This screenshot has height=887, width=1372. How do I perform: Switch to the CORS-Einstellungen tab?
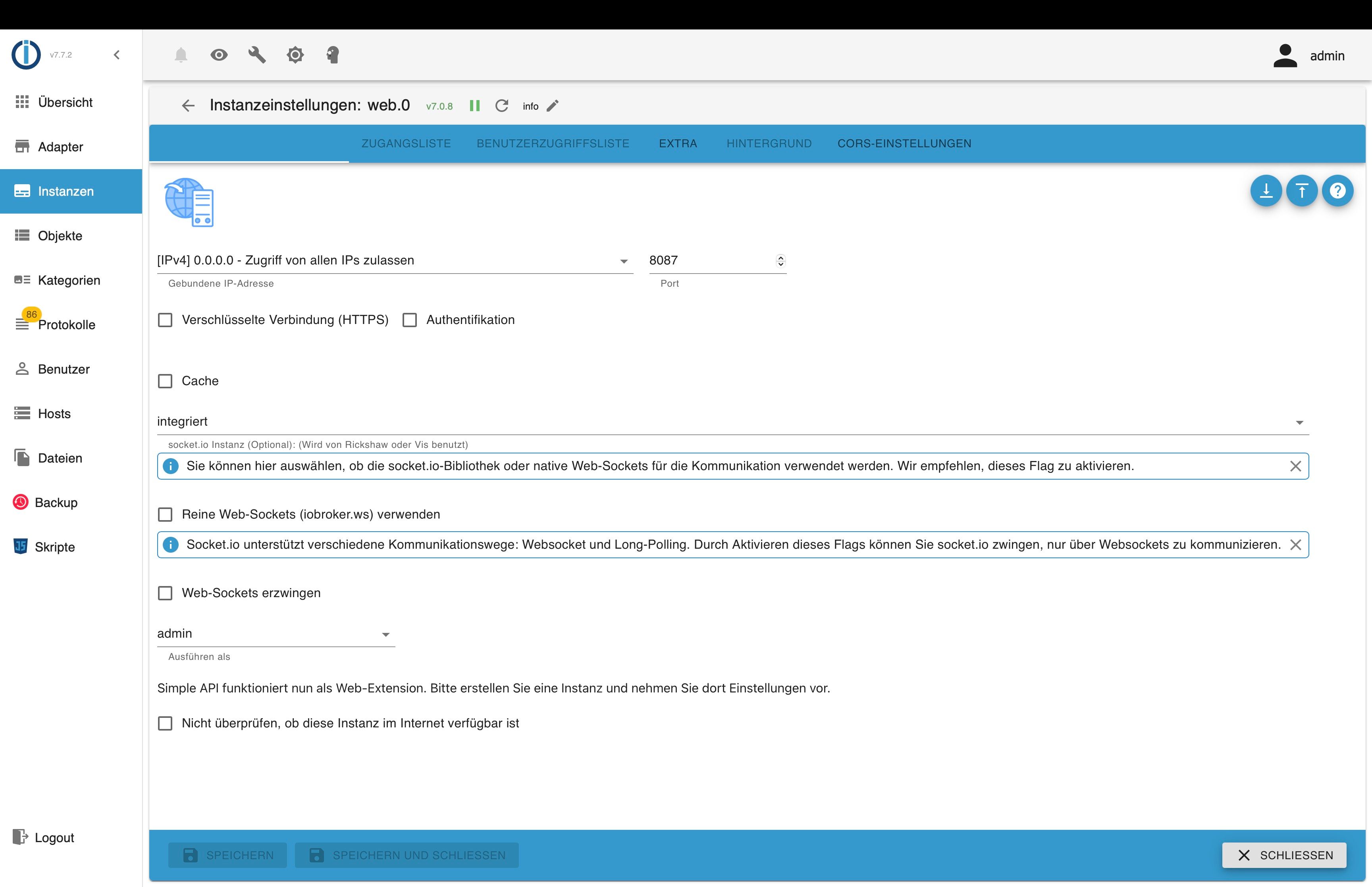point(904,143)
